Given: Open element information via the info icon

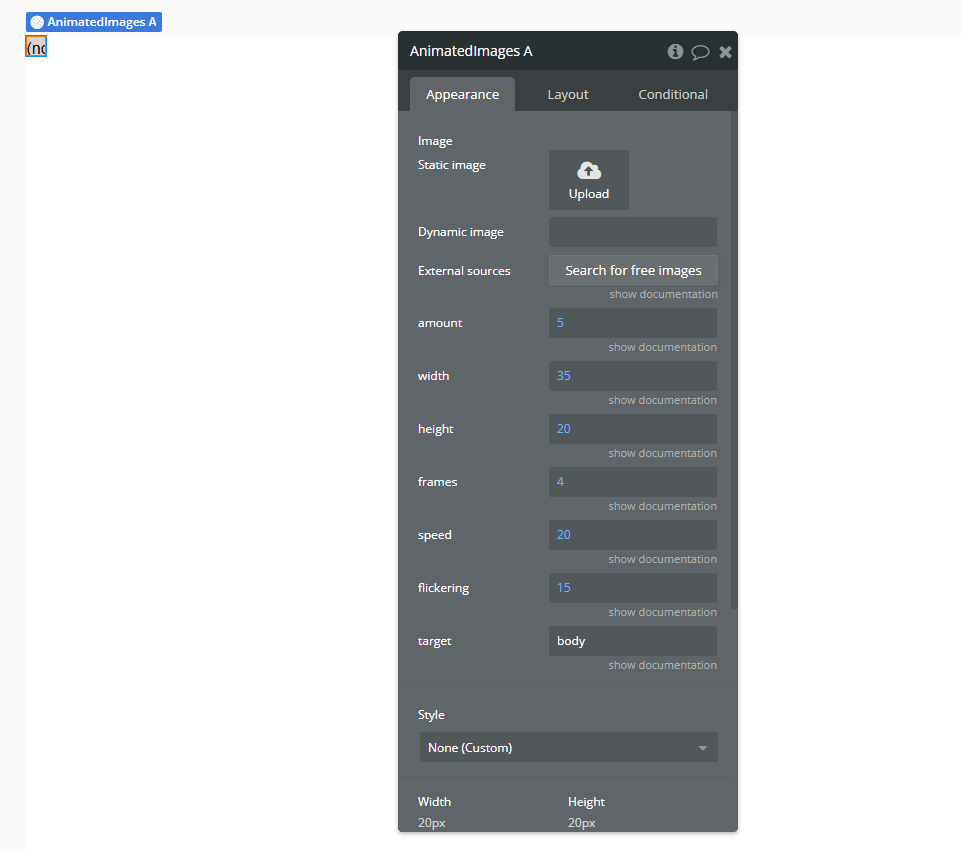Looking at the screenshot, I should pos(675,51).
